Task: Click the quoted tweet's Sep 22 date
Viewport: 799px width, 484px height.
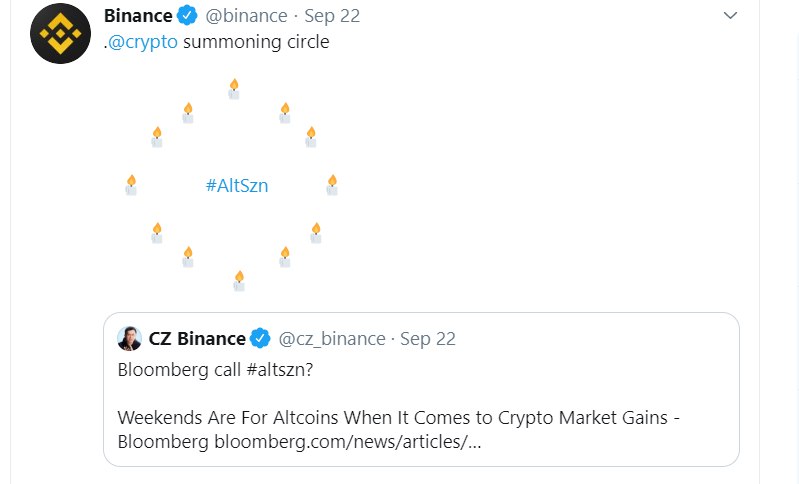Action: coord(428,338)
